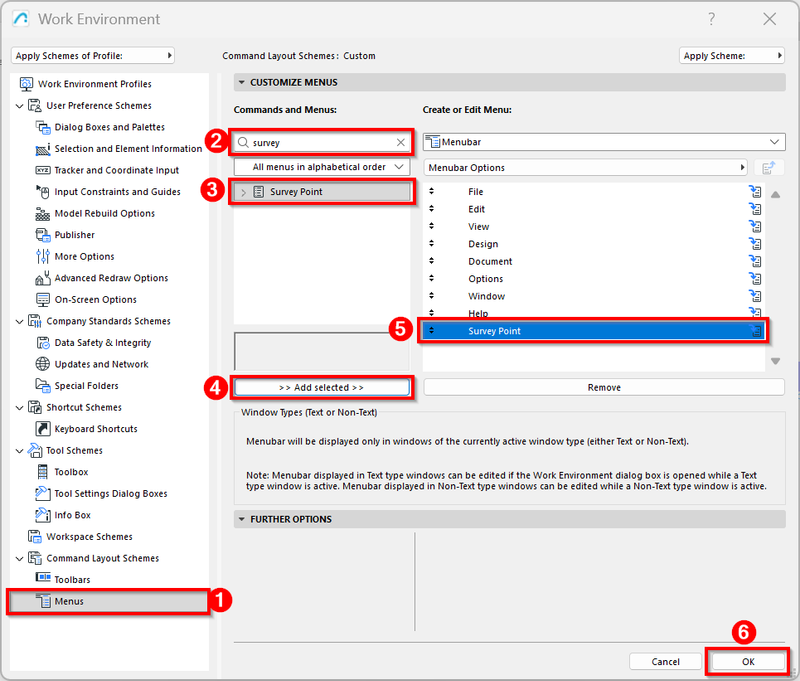The height and width of the screenshot is (681, 800).
Task: Click Keyboard Shortcuts arrow icon
Action: coord(43,428)
